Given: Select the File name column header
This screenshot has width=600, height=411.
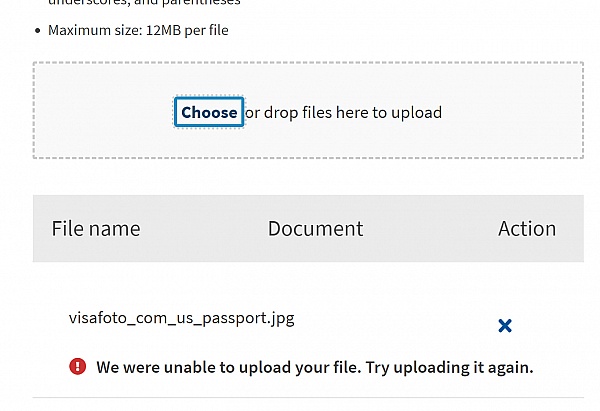Looking at the screenshot, I should pyautogui.click(x=96, y=229).
